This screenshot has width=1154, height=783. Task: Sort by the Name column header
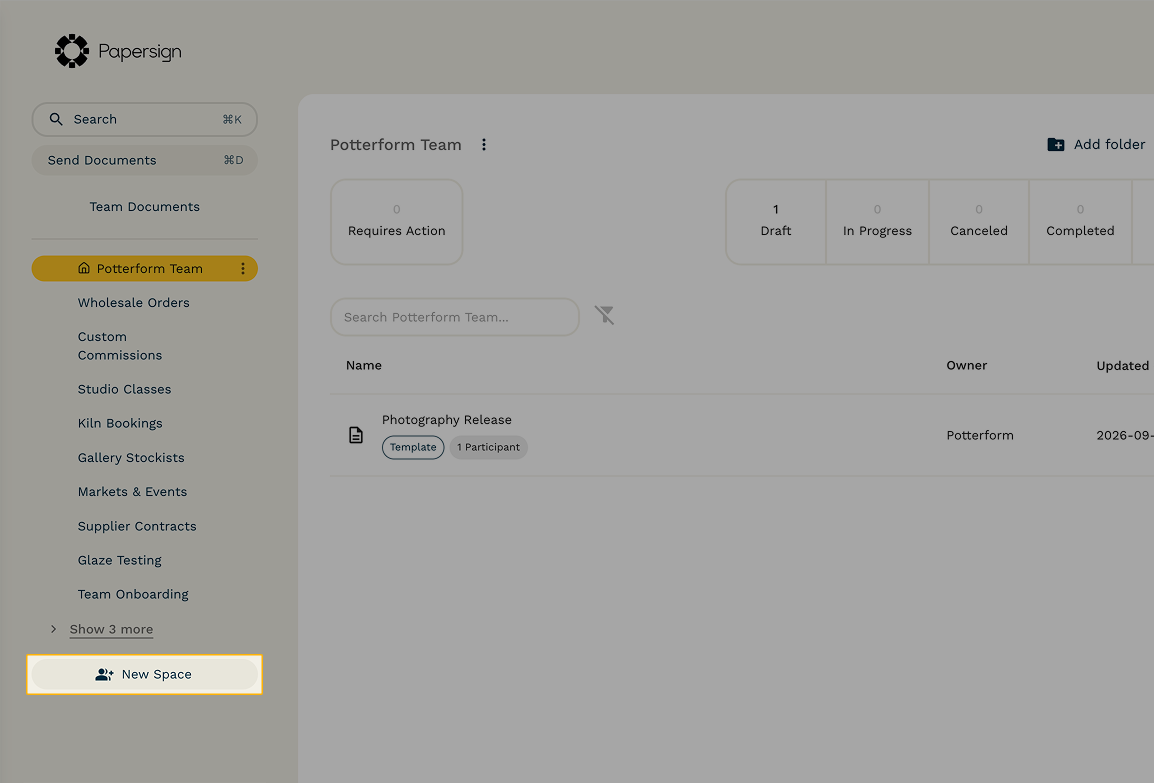pos(364,366)
